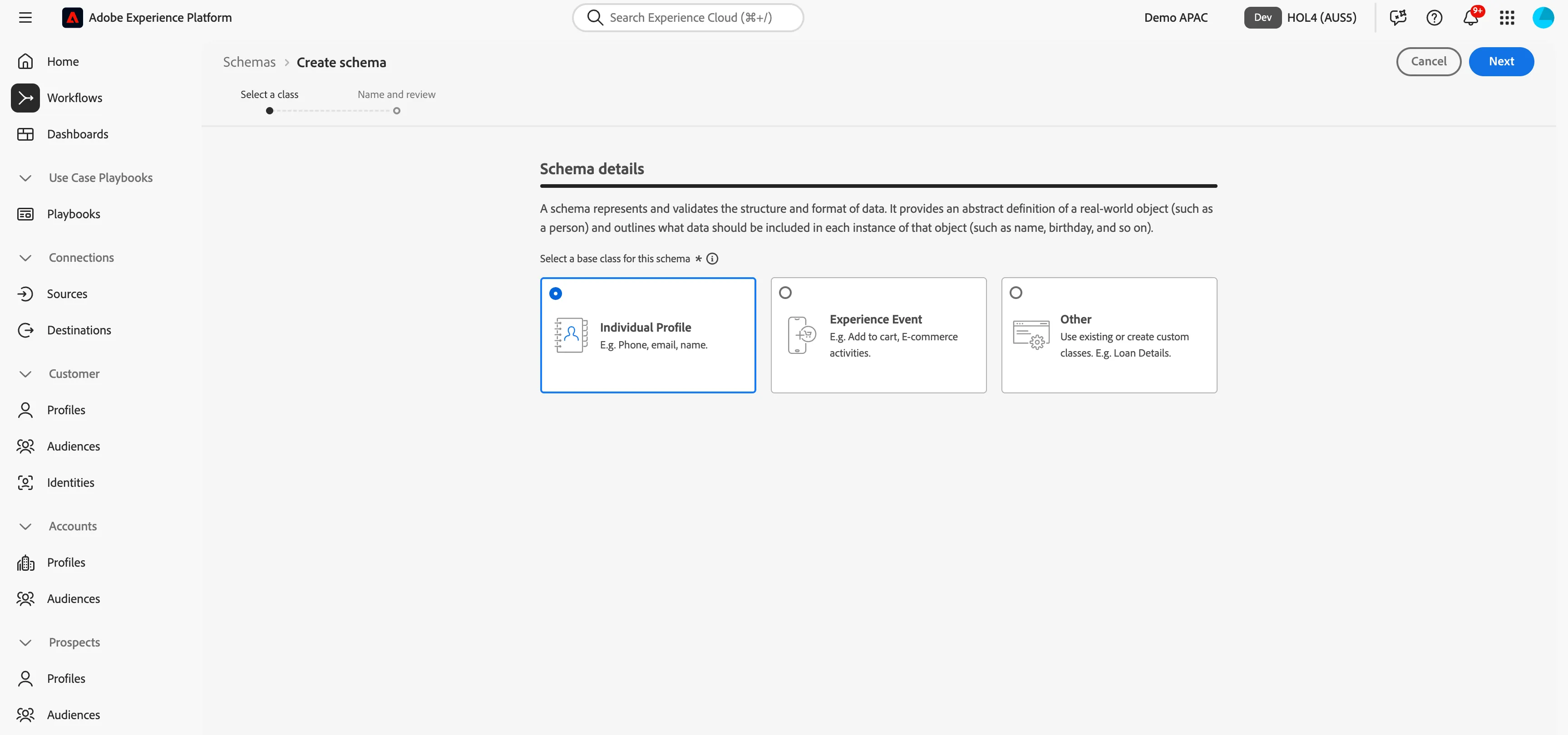1568x735 pixels.
Task: Collapse the Use Case Playbooks section
Action: (x=25, y=178)
